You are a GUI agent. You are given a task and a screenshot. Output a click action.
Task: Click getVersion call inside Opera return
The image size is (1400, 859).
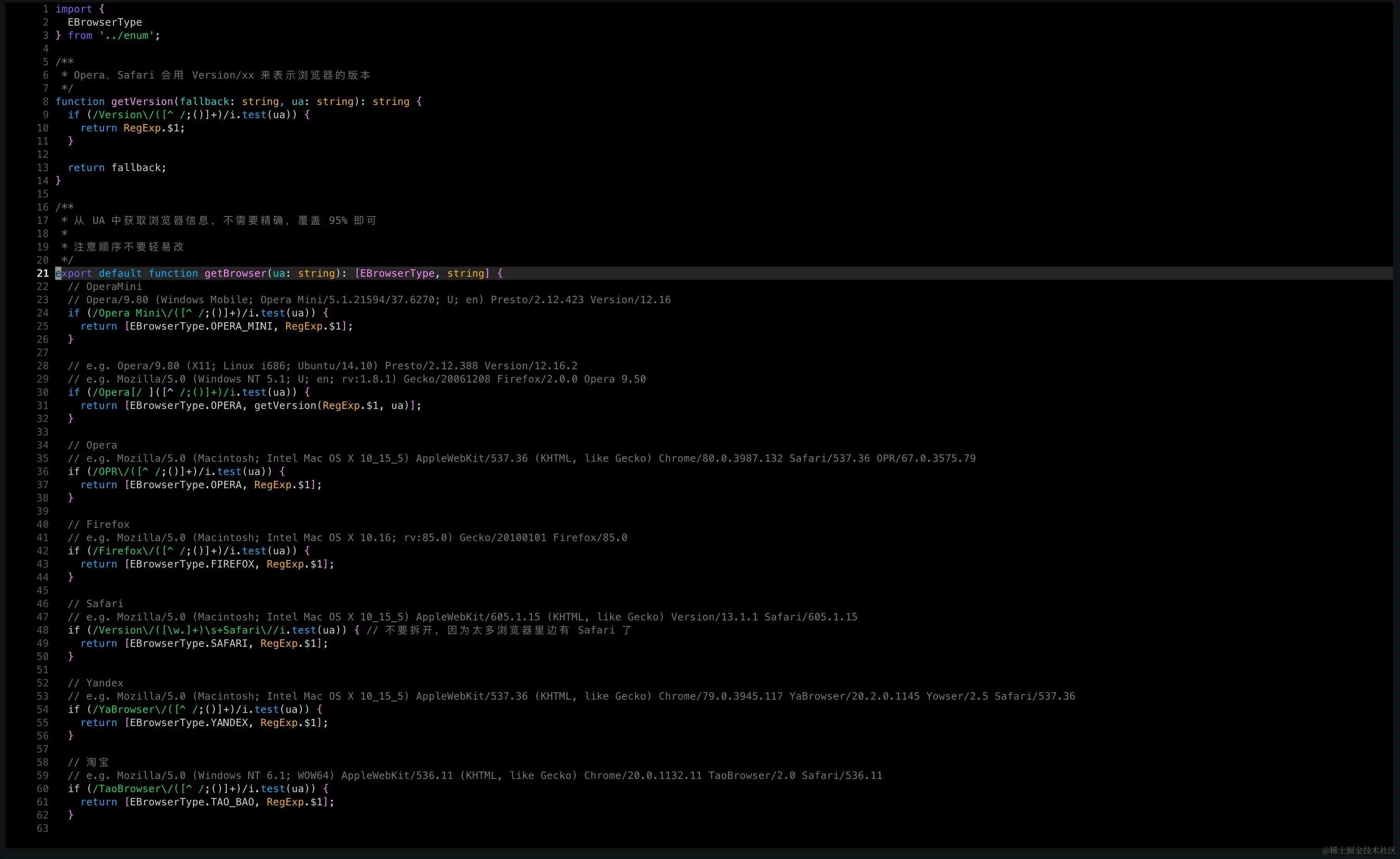point(285,405)
